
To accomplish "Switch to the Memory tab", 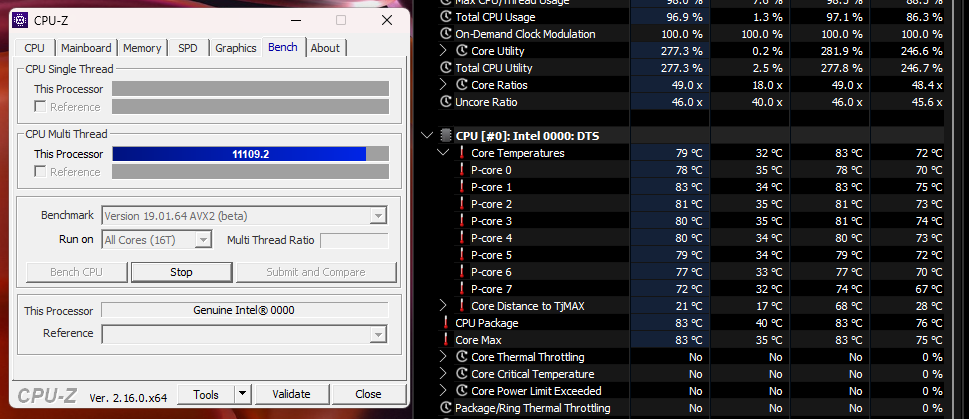I will click(142, 48).
